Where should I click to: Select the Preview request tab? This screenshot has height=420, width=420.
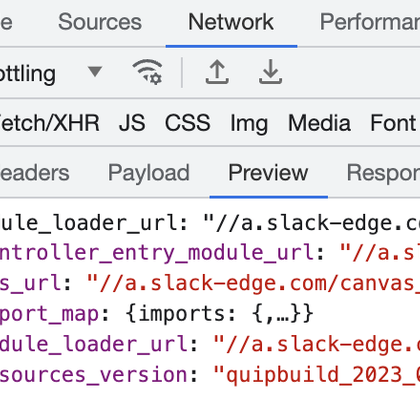click(x=268, y=173)
